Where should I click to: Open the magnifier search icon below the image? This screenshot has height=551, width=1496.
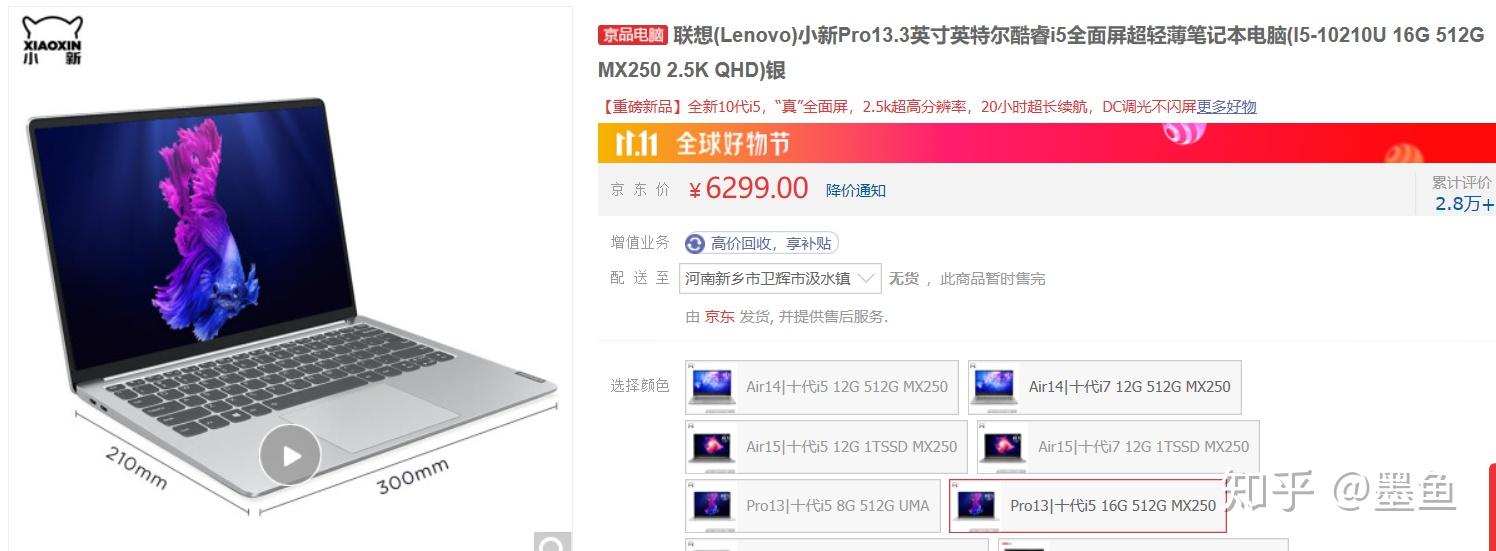click(x=551, y=542)
